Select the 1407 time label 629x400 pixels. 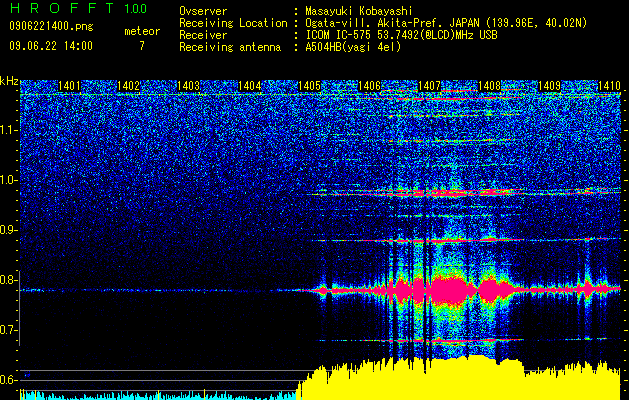tap(429, 86)
